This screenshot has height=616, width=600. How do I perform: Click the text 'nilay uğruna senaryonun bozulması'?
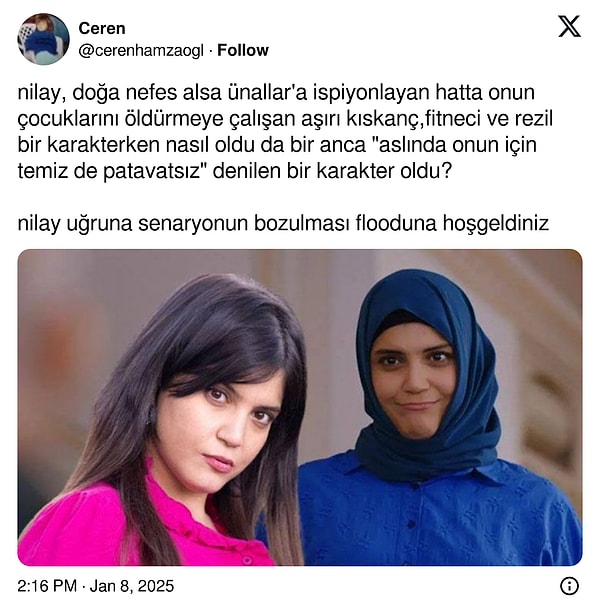[x=183, y=224]
